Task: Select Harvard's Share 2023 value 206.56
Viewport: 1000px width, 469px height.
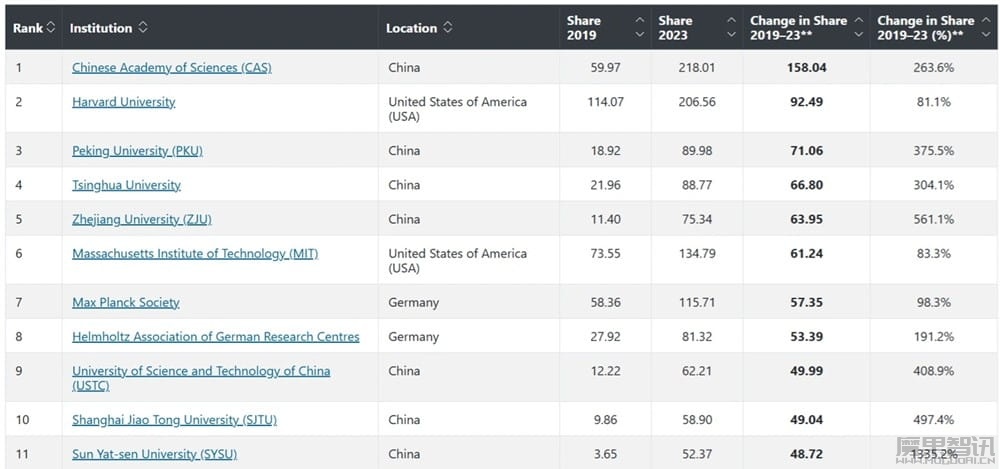Action: click(697, 102)
